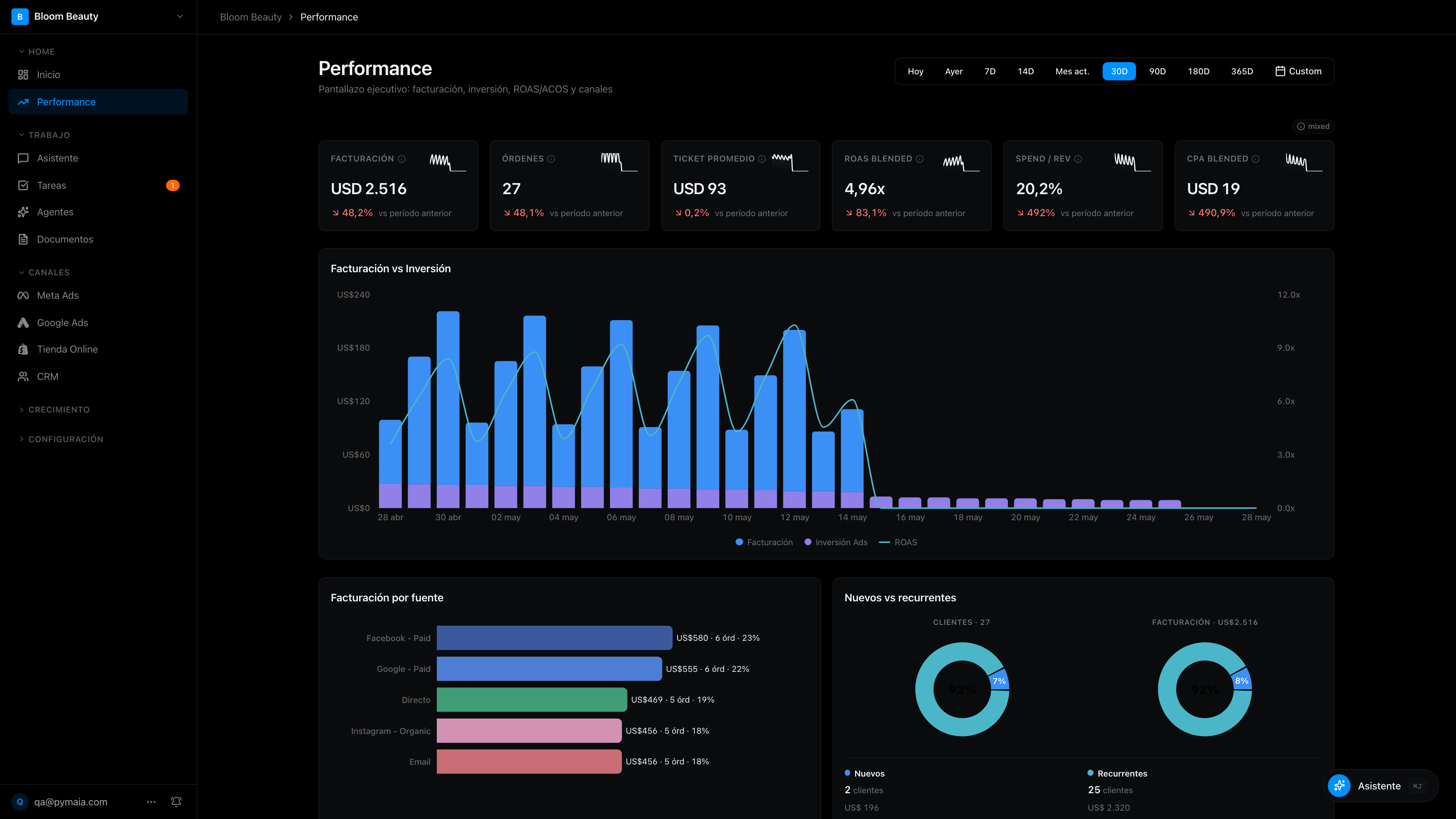Open the Tienda Online shop icon

coord(23,349)
